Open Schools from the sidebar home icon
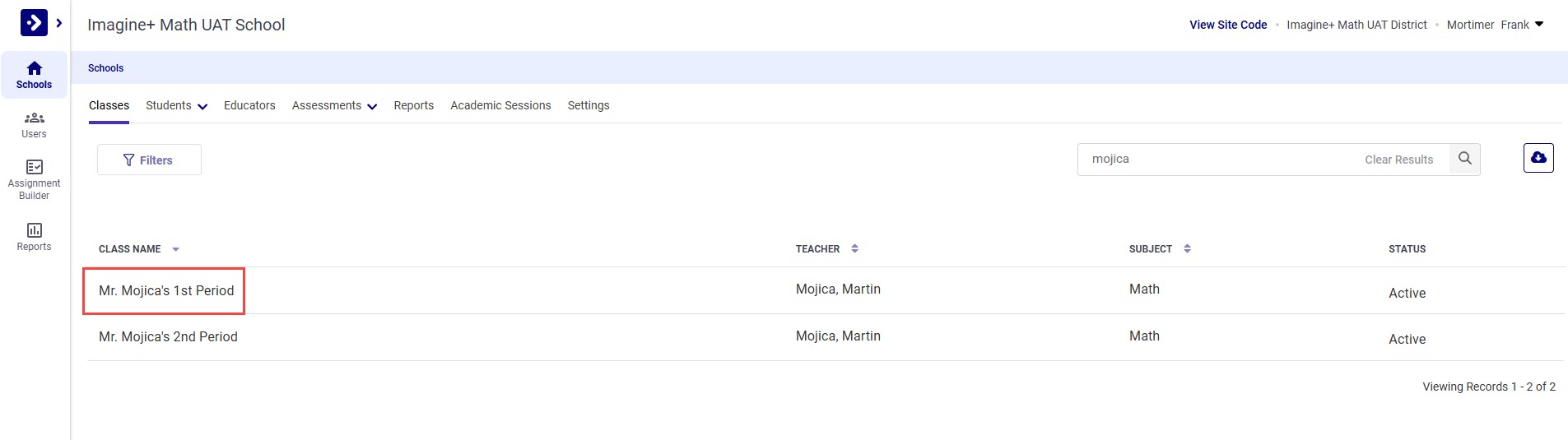1568x440 pixels. click(34, 75)
